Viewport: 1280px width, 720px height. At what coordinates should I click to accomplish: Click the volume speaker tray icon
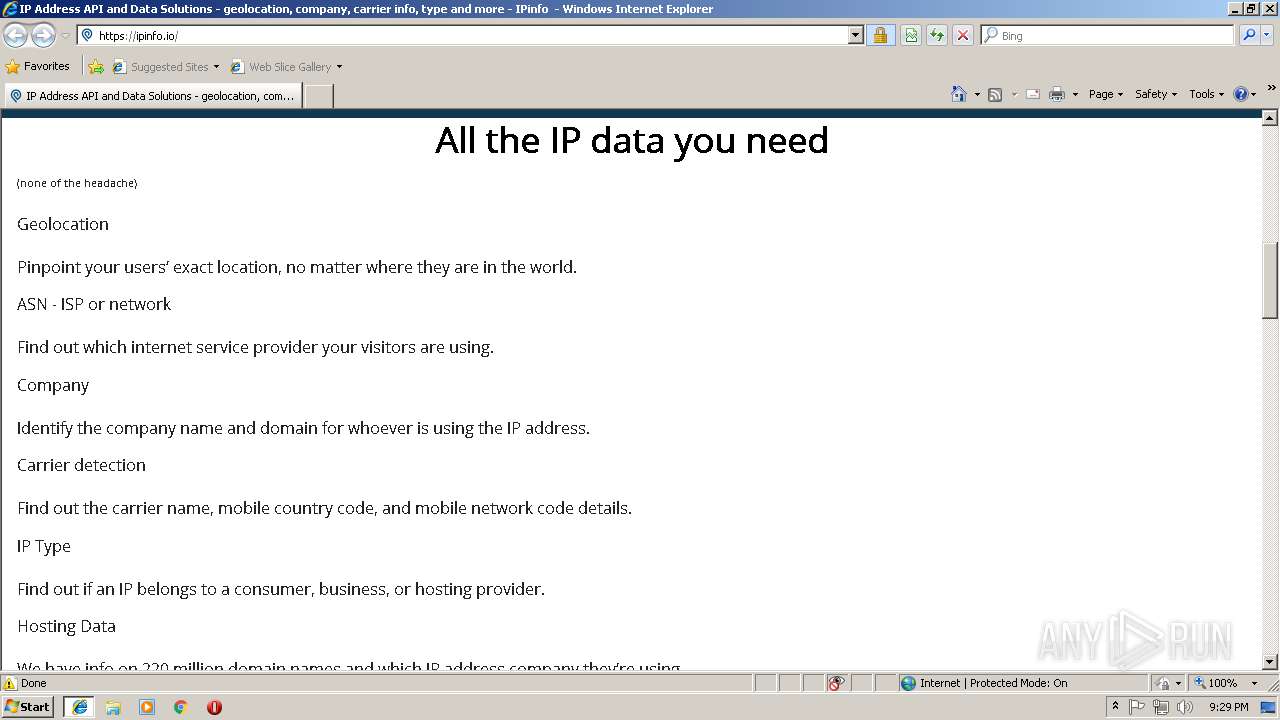pos(1185,707)
